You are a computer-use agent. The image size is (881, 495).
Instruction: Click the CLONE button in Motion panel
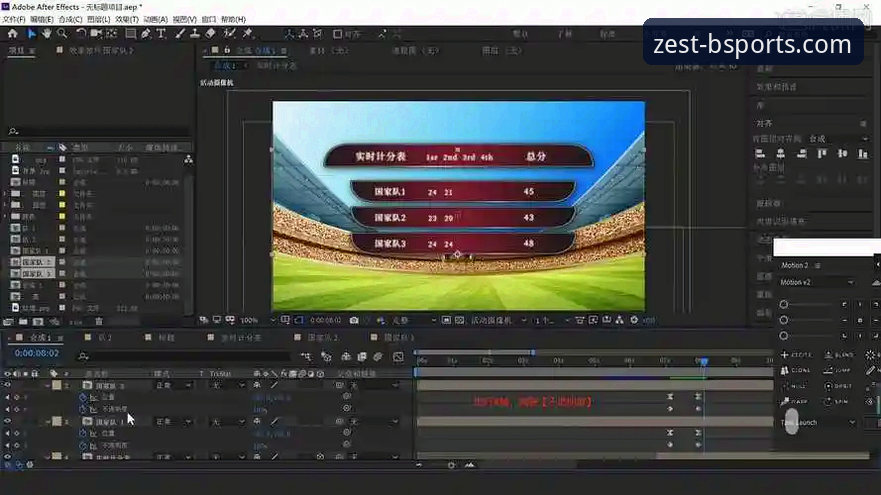tap(796, 370)
